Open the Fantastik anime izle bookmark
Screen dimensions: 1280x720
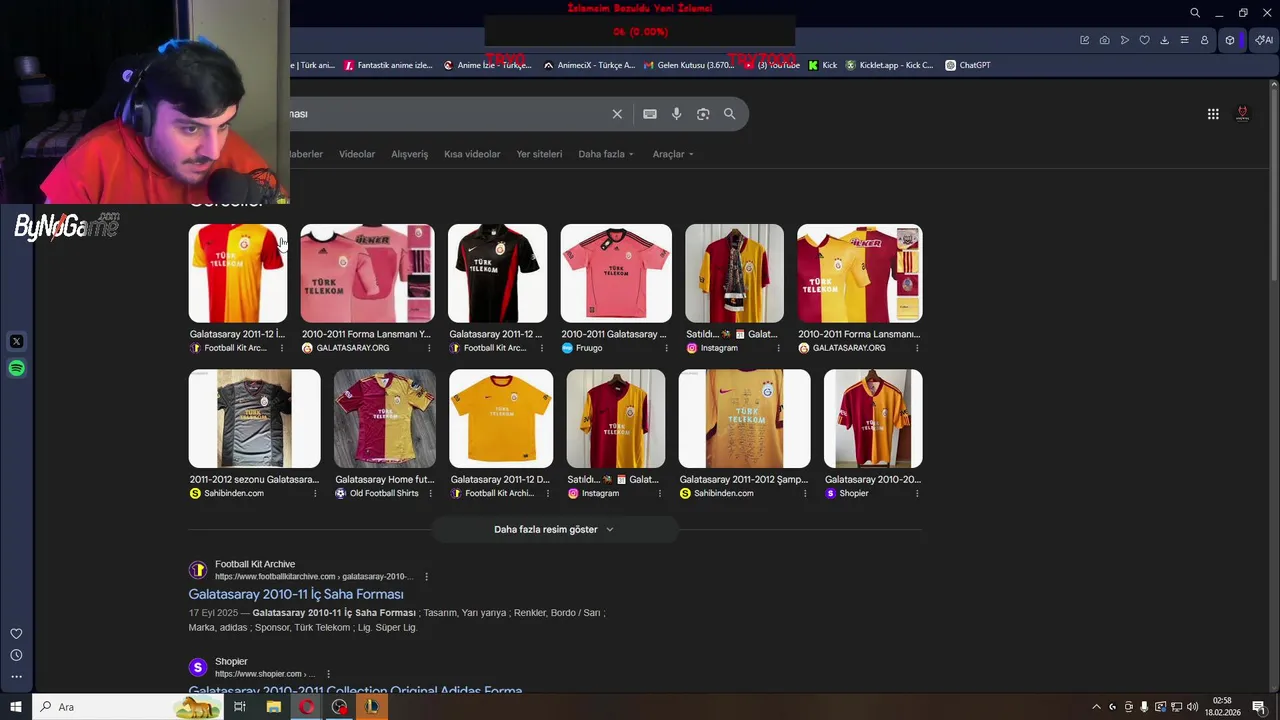388,65
